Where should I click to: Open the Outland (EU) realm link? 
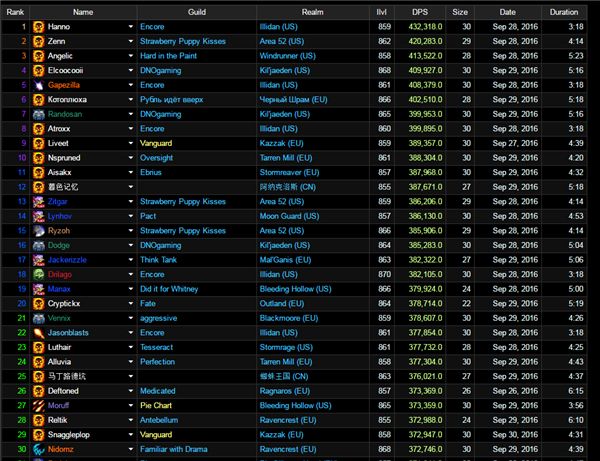(x=282, y=303)
